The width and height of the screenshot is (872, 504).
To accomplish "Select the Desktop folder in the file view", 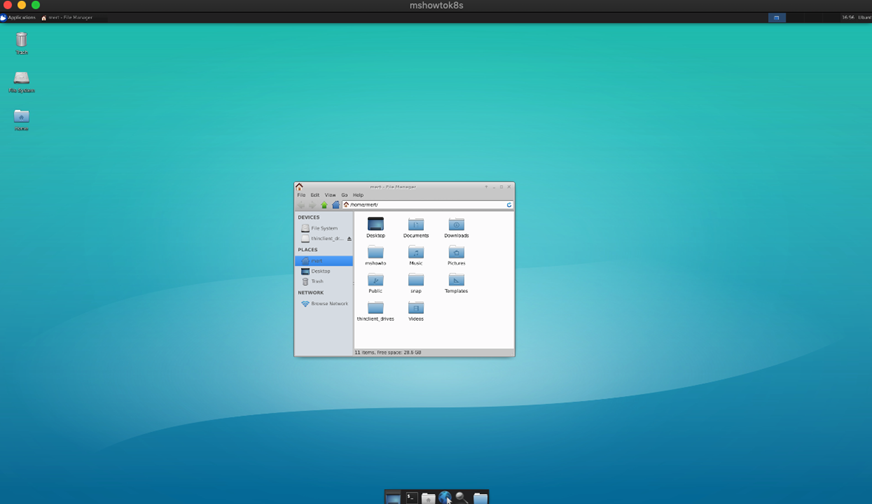I will [375, 227].
